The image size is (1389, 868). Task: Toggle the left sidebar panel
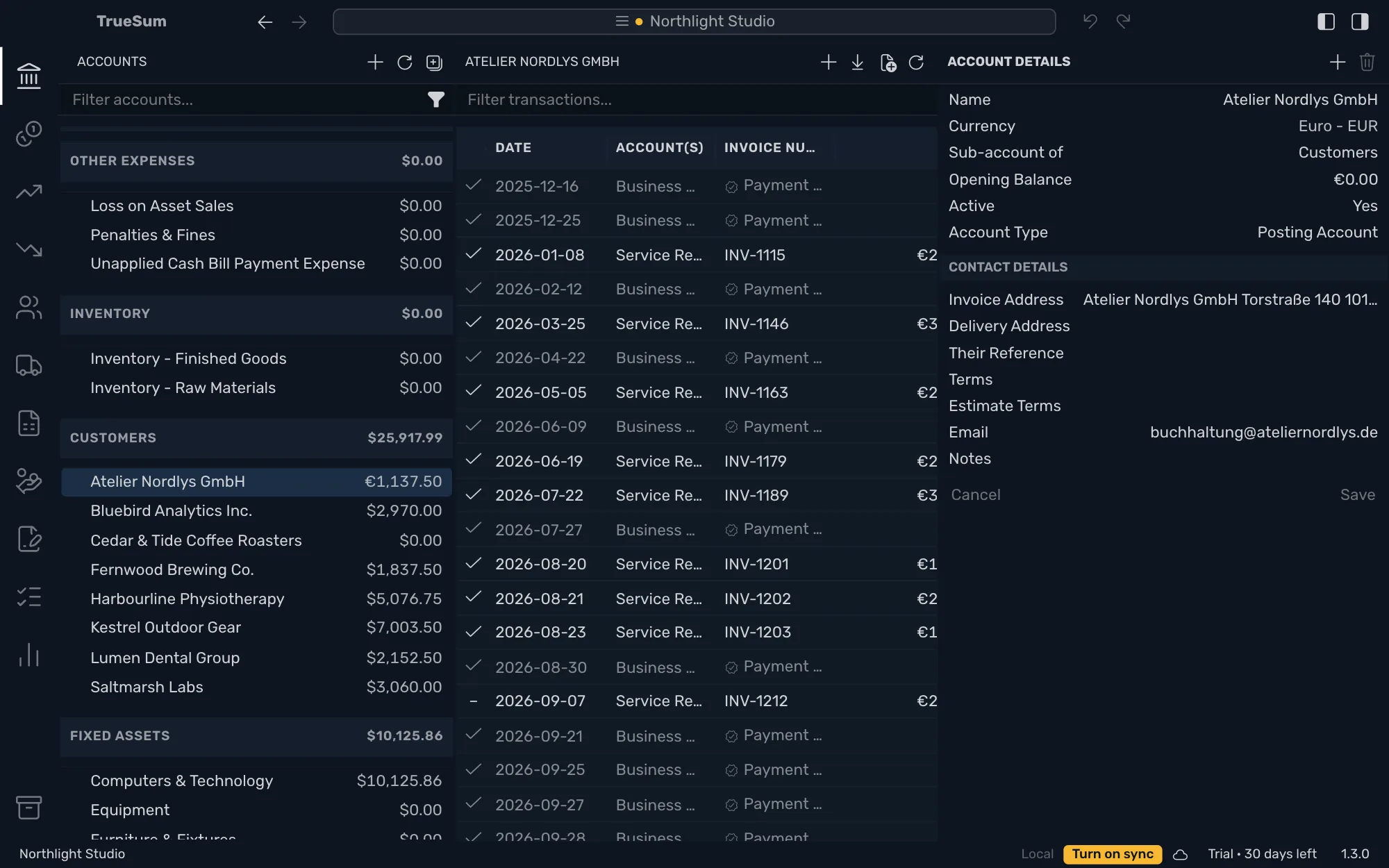1326,22
